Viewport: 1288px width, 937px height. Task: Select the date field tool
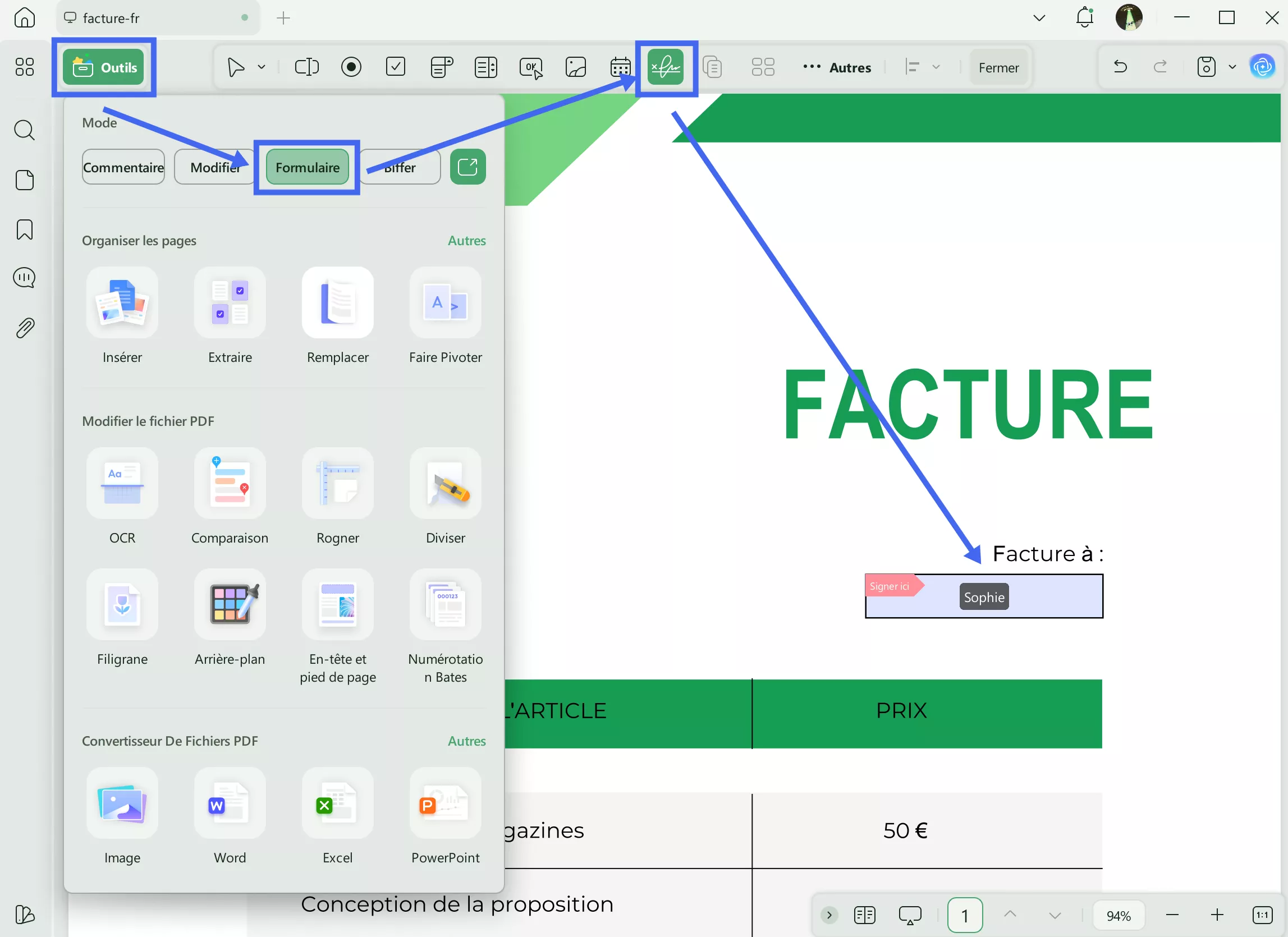click(x=620, y=67)
